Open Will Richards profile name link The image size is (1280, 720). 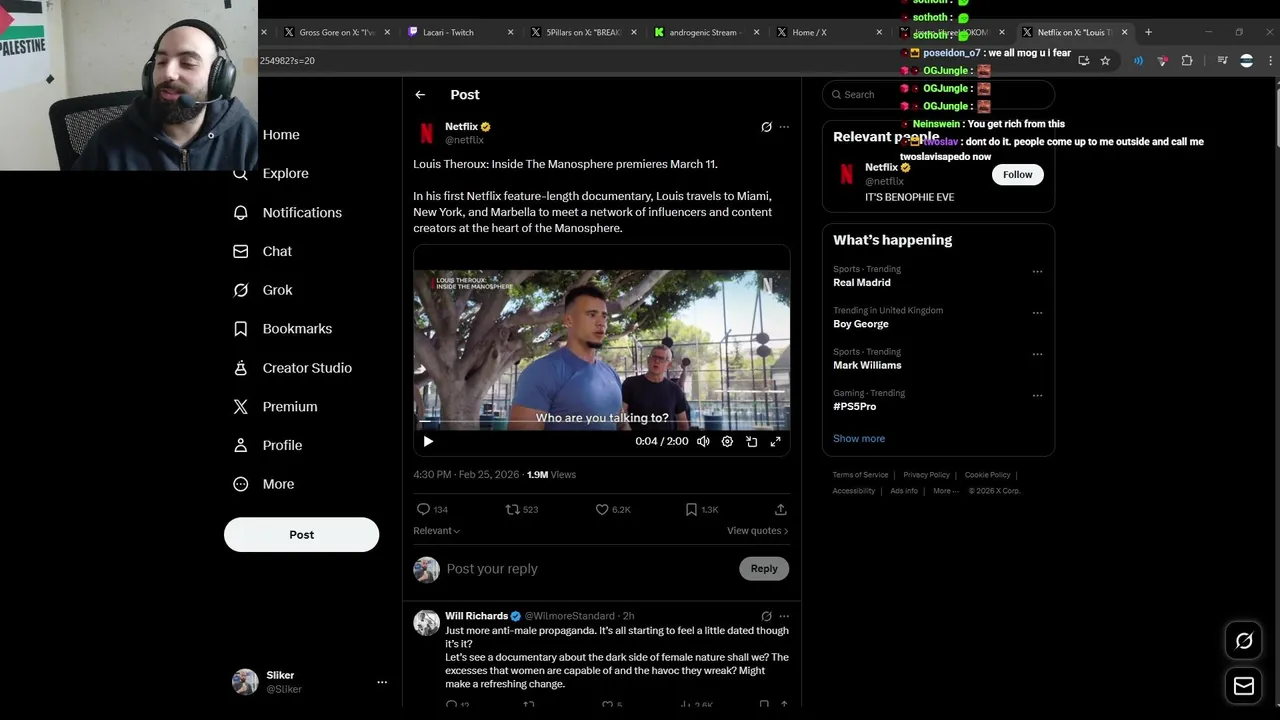click(477, 616)
